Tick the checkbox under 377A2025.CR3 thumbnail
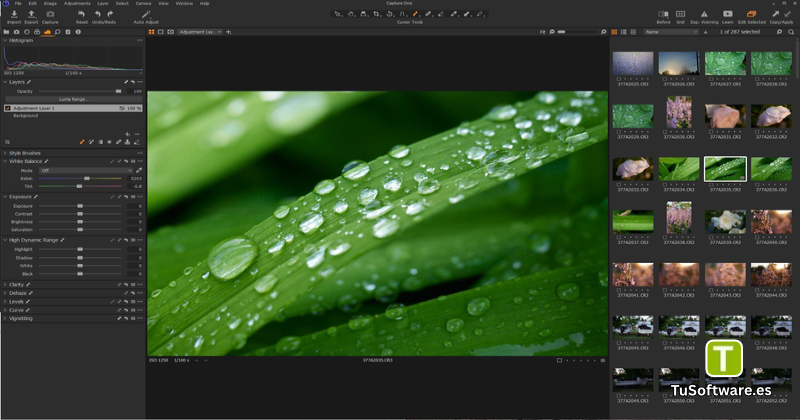This screenshot has width=800, height=420. click(618, 79)
